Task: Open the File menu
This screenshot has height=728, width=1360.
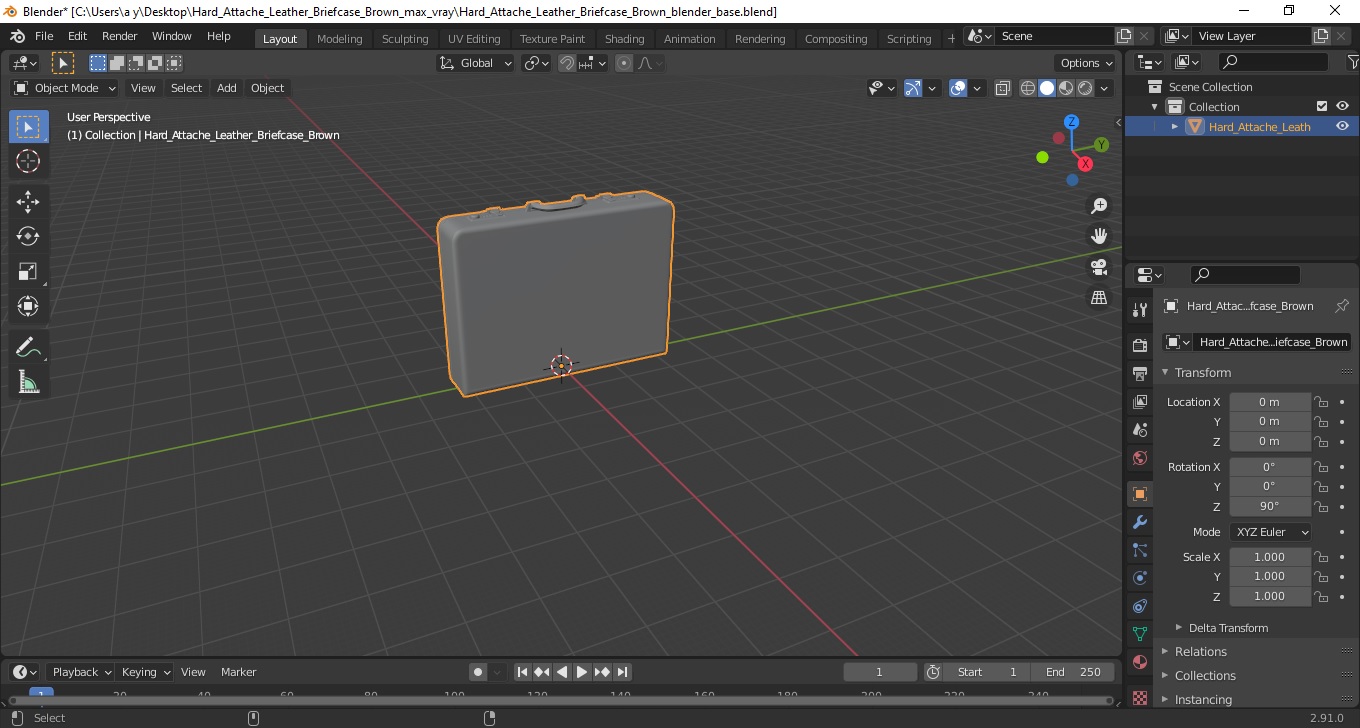Action: [44, 36]
